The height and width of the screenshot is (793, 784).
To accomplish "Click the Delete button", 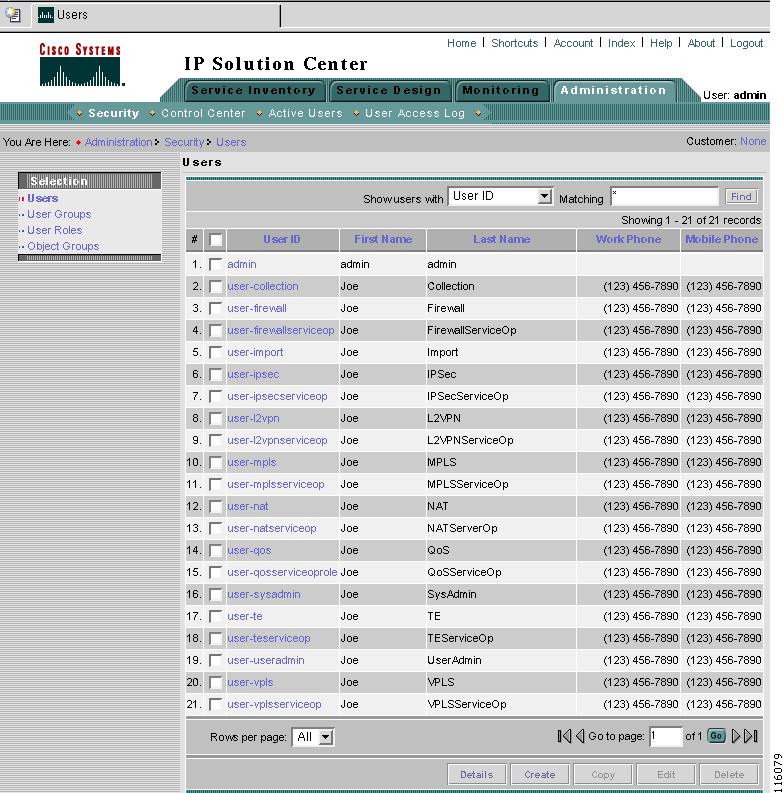I will 729,774.
